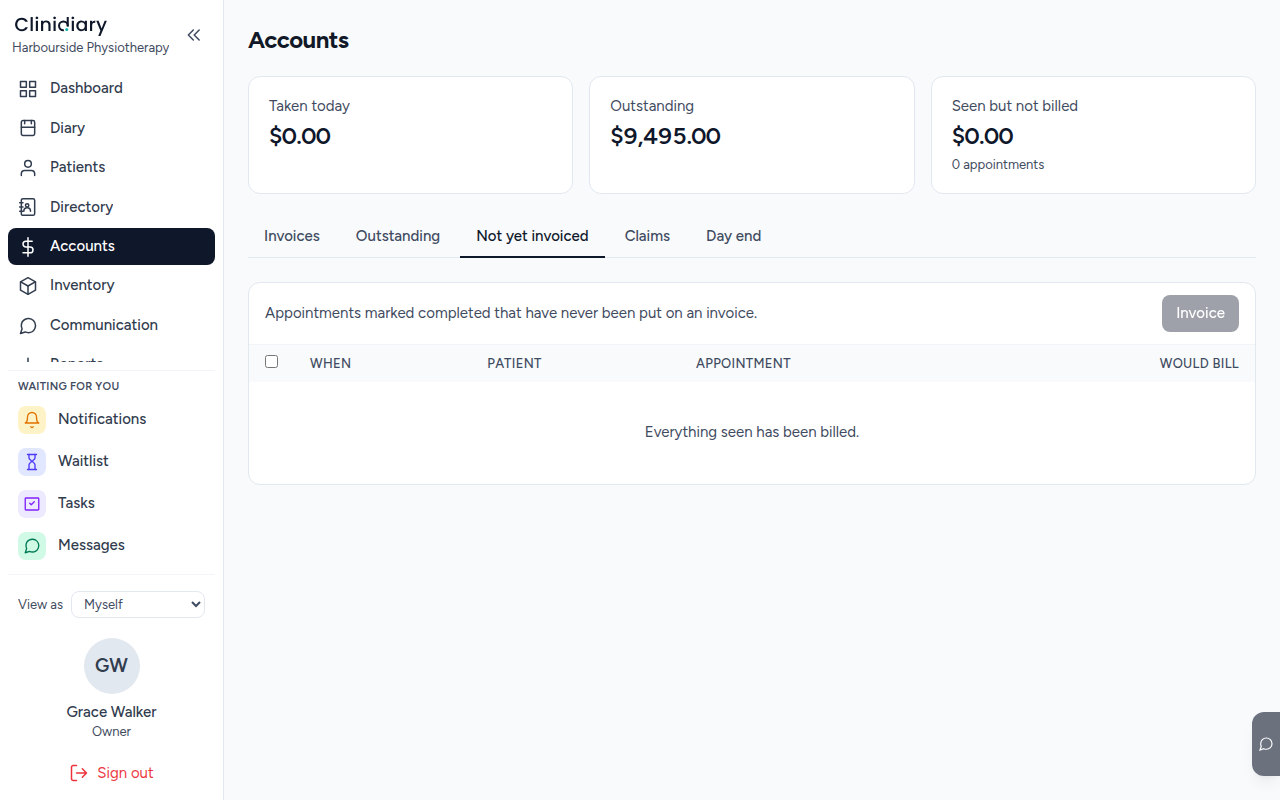This screenshot has width=1280, height=800.
Task: Switch to the Invoices tab
Action: tap(292, 236)
